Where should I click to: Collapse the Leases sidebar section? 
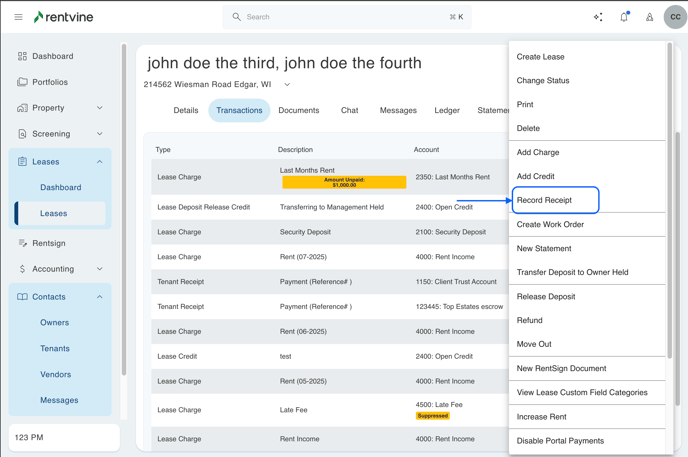tap(99, 162)
